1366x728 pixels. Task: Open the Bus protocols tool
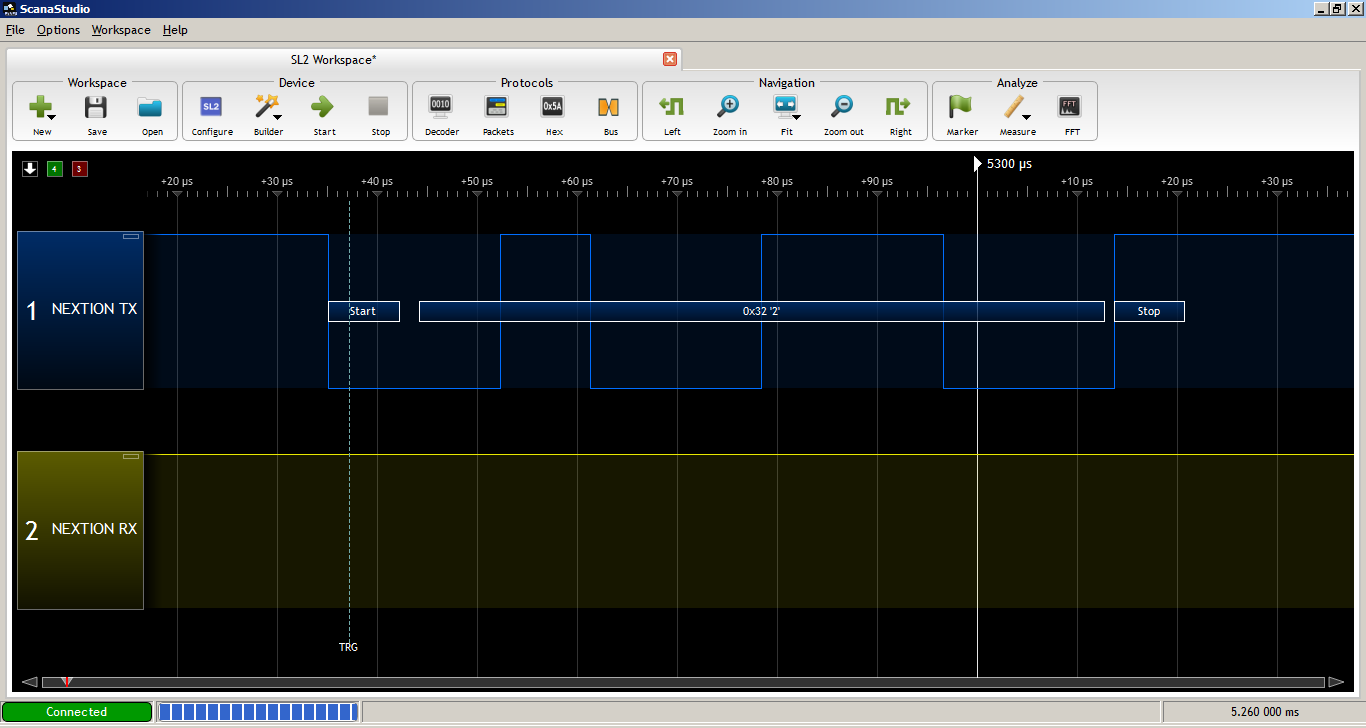610,110
